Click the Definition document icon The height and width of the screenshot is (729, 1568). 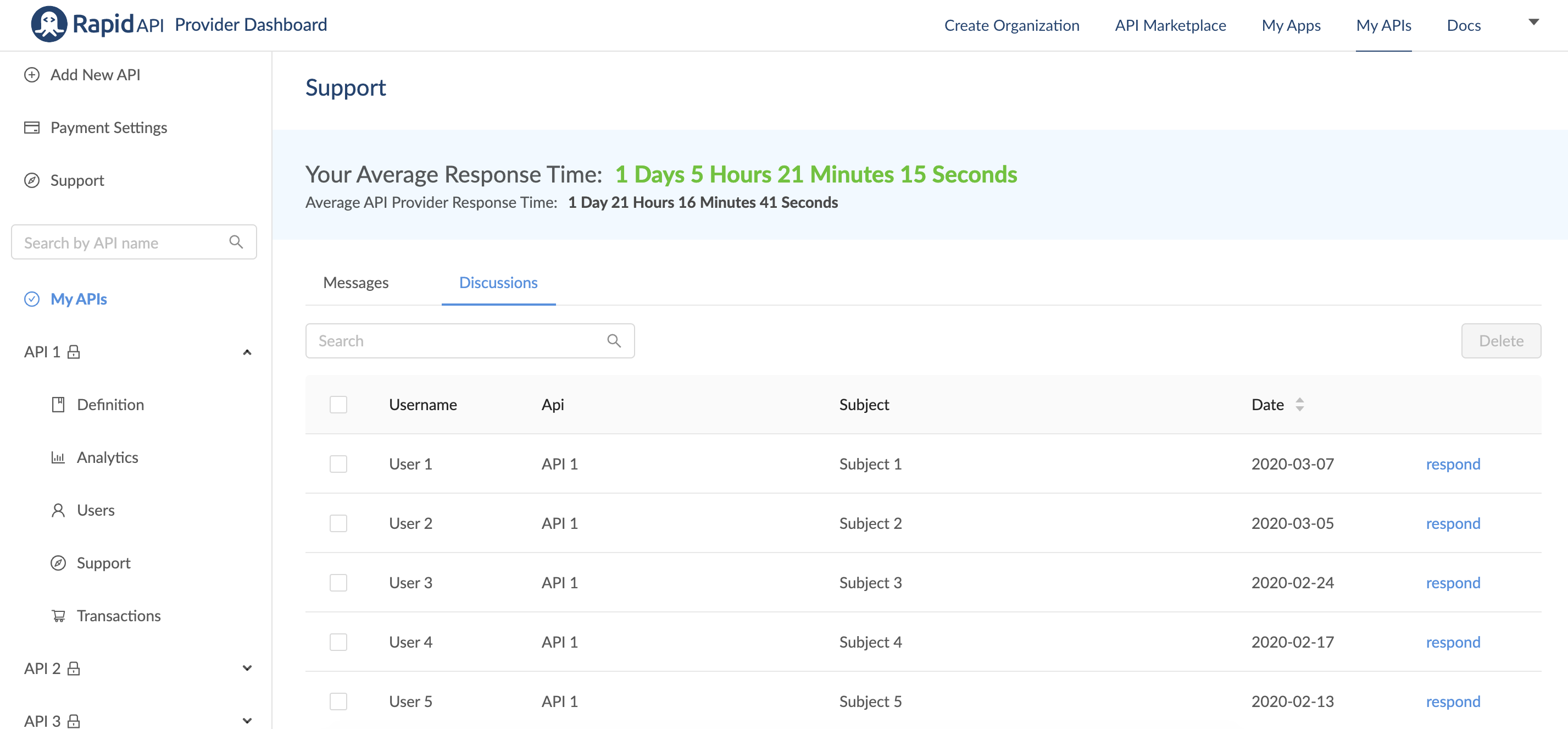pyautogui.click(x=58, y=405)
